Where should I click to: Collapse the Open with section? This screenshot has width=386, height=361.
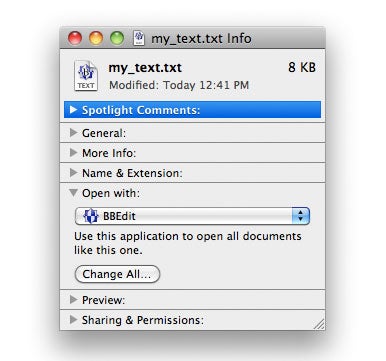tap(73, 193)
